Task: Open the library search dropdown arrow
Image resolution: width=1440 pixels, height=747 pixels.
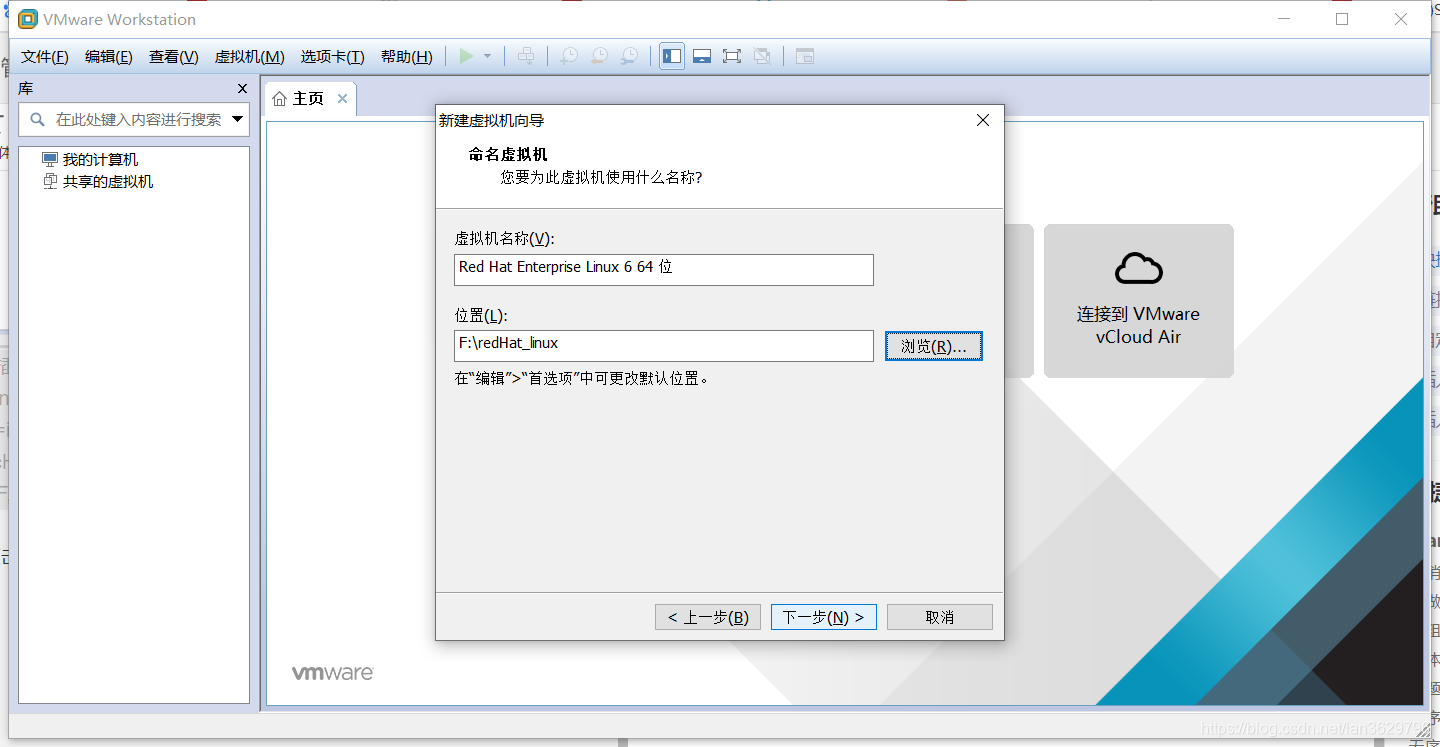Action: pyautogui.click(x=238, y=120)
